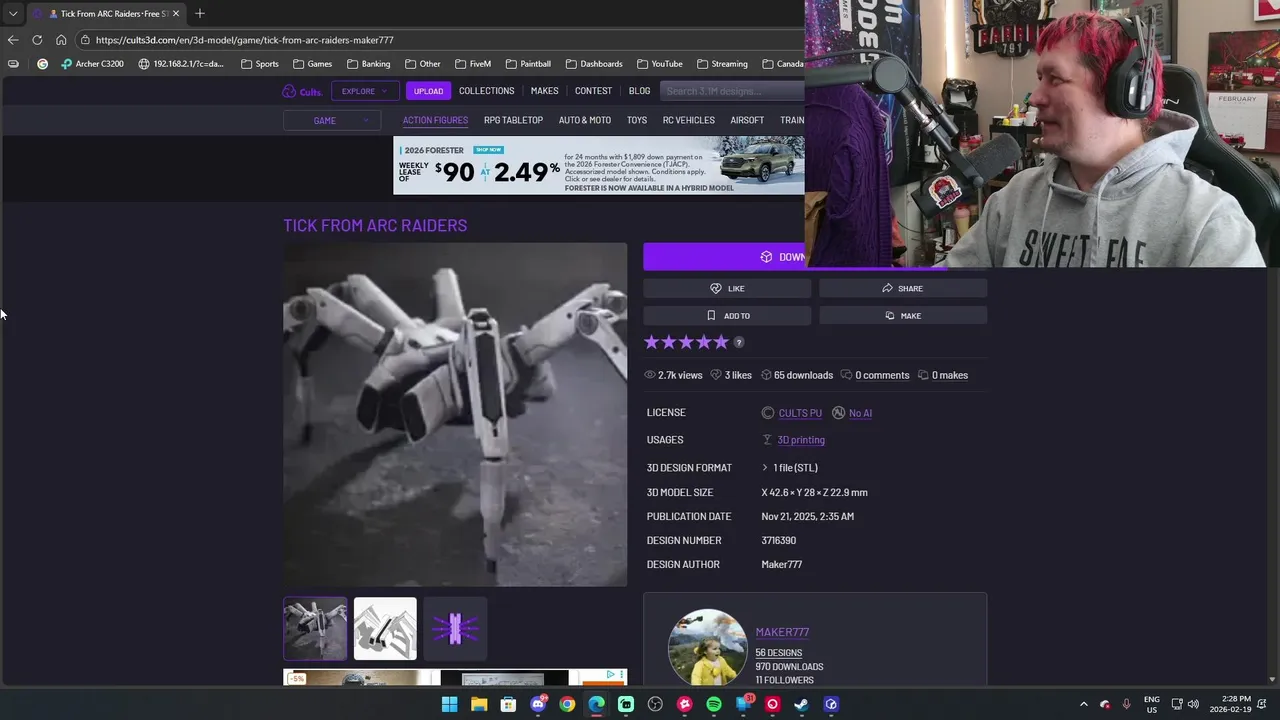Screen dimensions: 1280x720
Task: Open Spotify from the taskbar
Action: point(714,704)
